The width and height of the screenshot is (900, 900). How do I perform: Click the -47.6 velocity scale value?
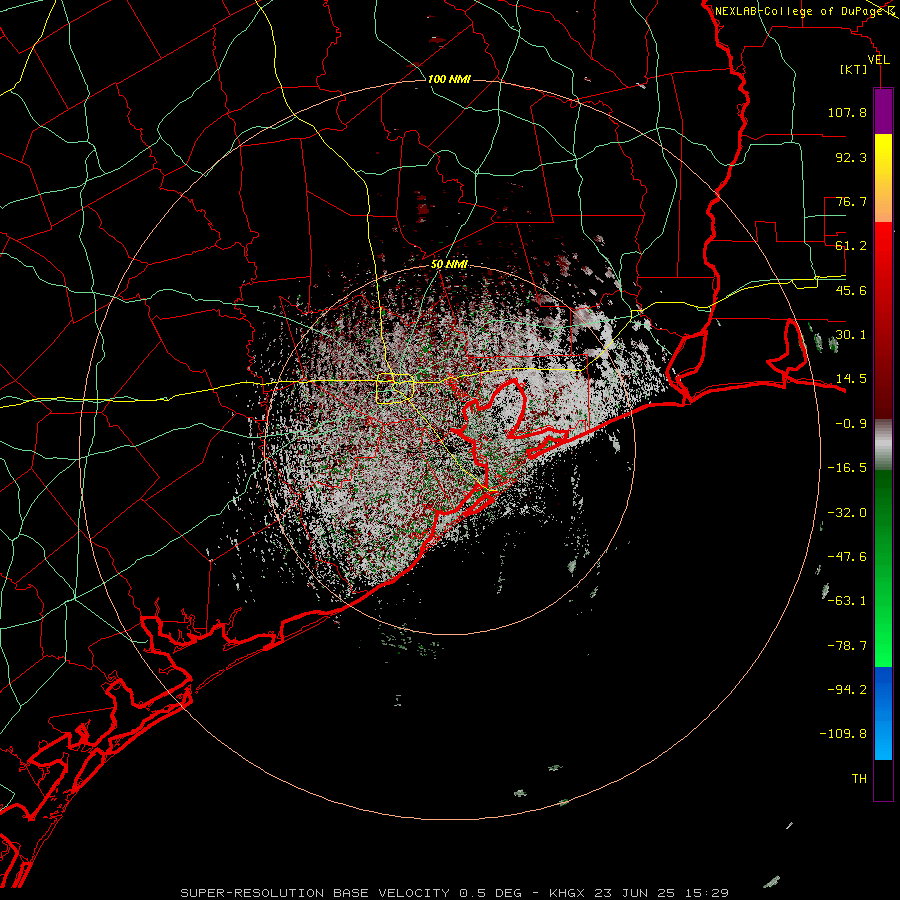(x=847, y=557)
